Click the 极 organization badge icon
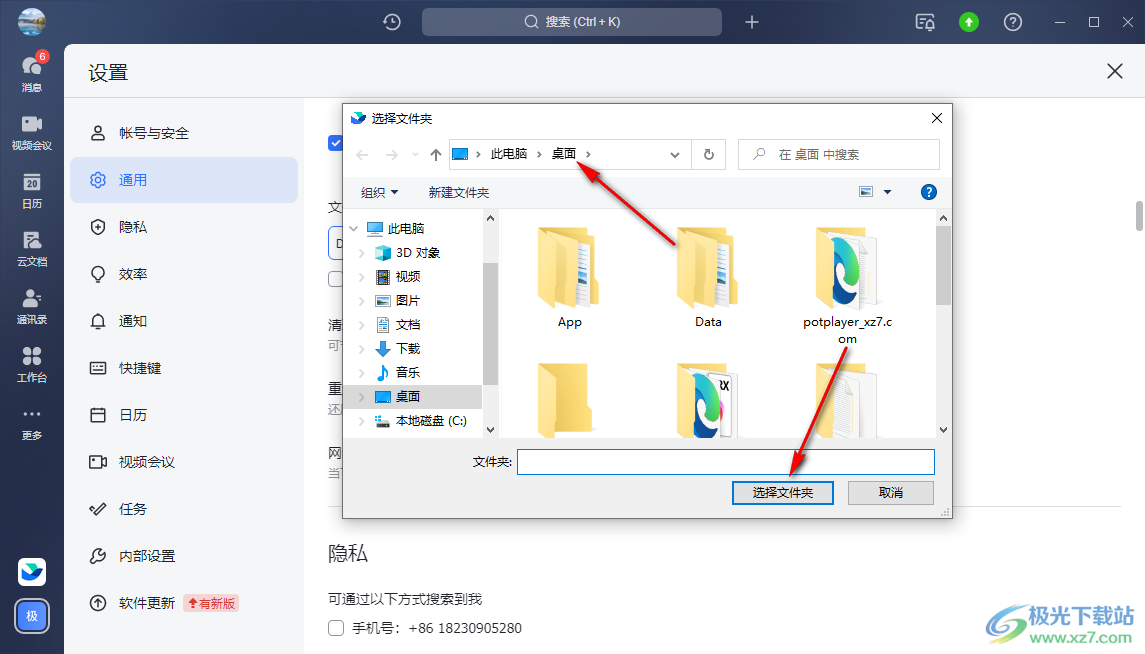The width and height of the screenshot is (1145, 654). (31, 616)
